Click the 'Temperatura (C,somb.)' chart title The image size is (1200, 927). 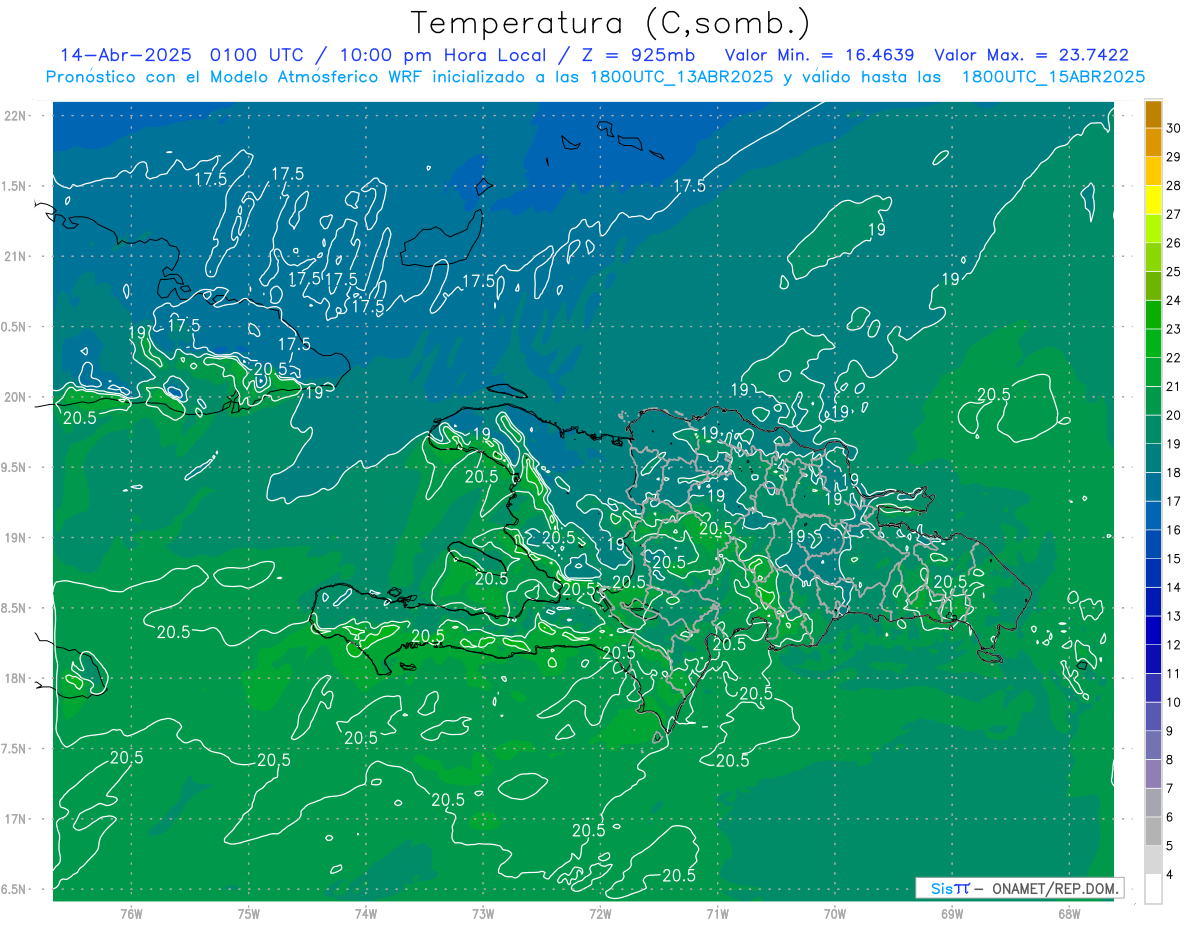point(611,22)
